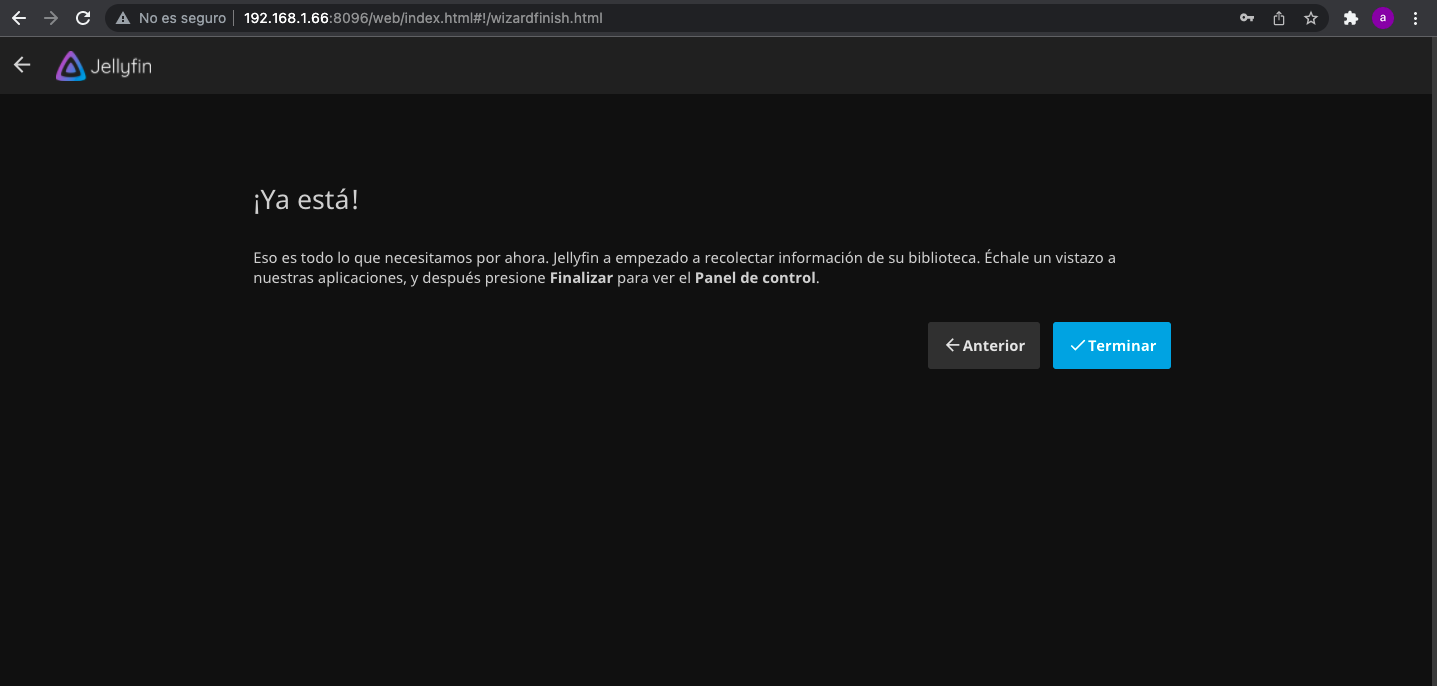
Task: Click the not-secure warning triangle icon
Action: 123,18
